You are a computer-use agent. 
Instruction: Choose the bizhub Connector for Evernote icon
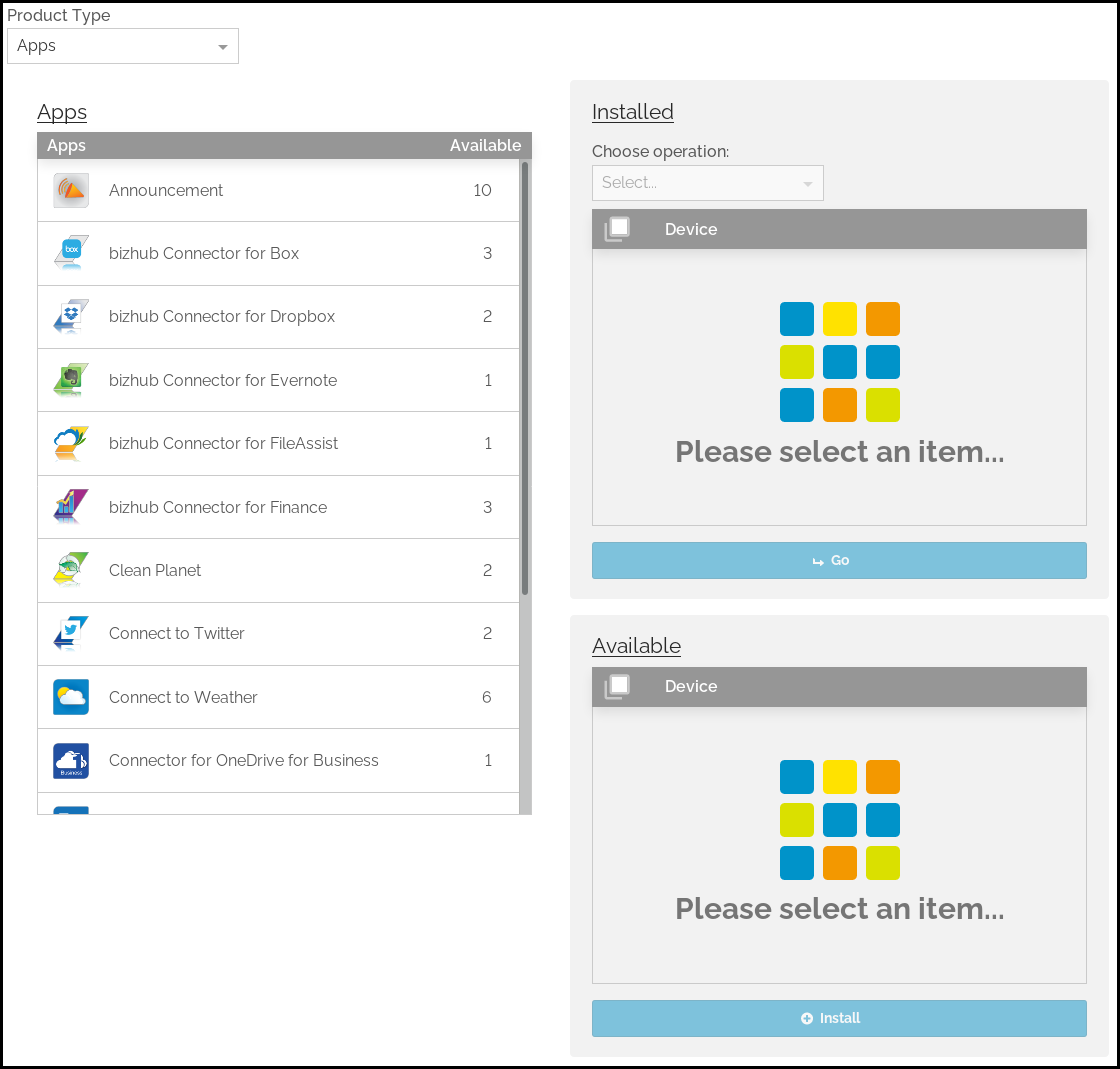point(71,380)
